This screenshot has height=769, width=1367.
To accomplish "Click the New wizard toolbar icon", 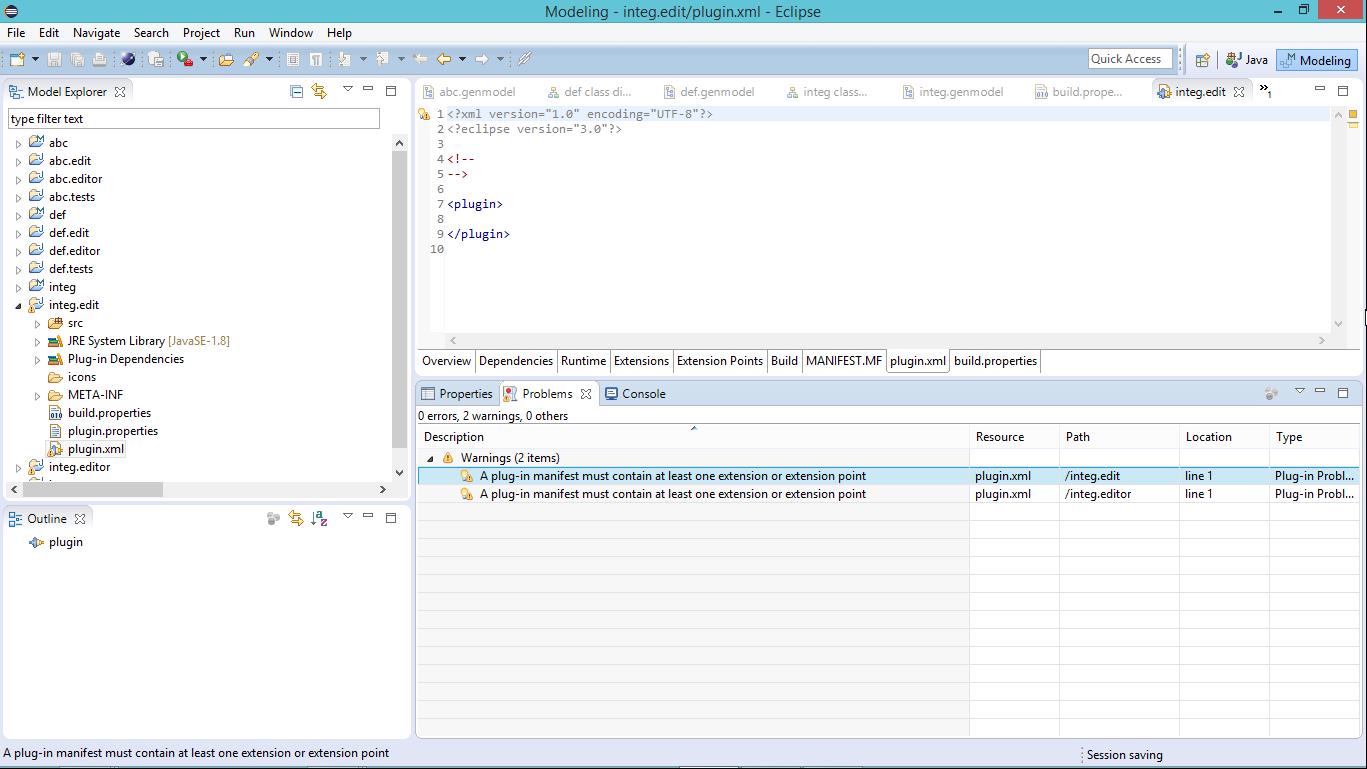I will click(17, 60).
